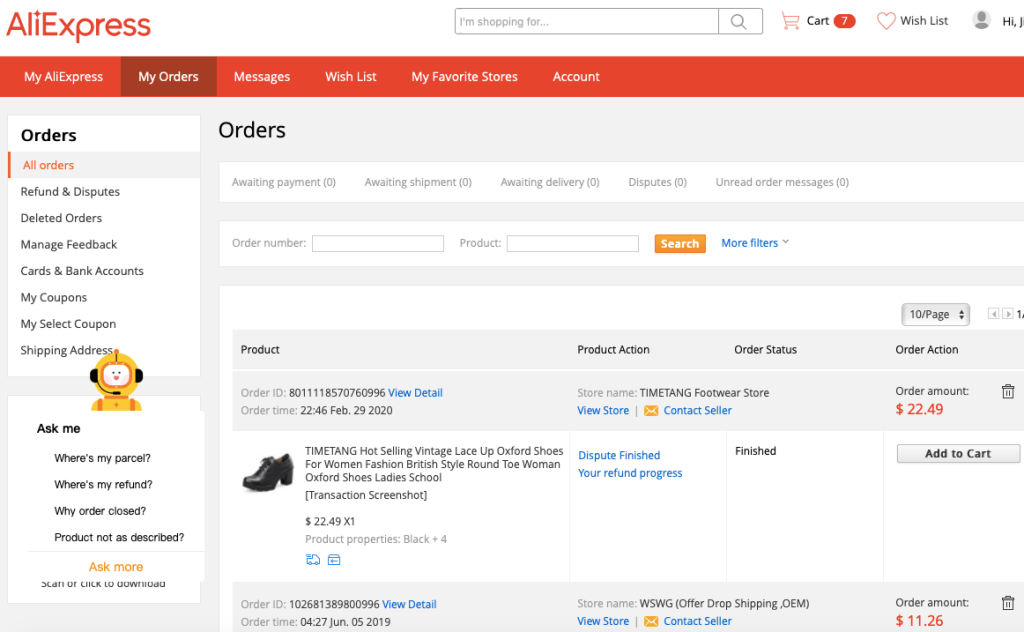Go to previous page arrow
The width and height of the screenshot is (1024, 632).
993,314
